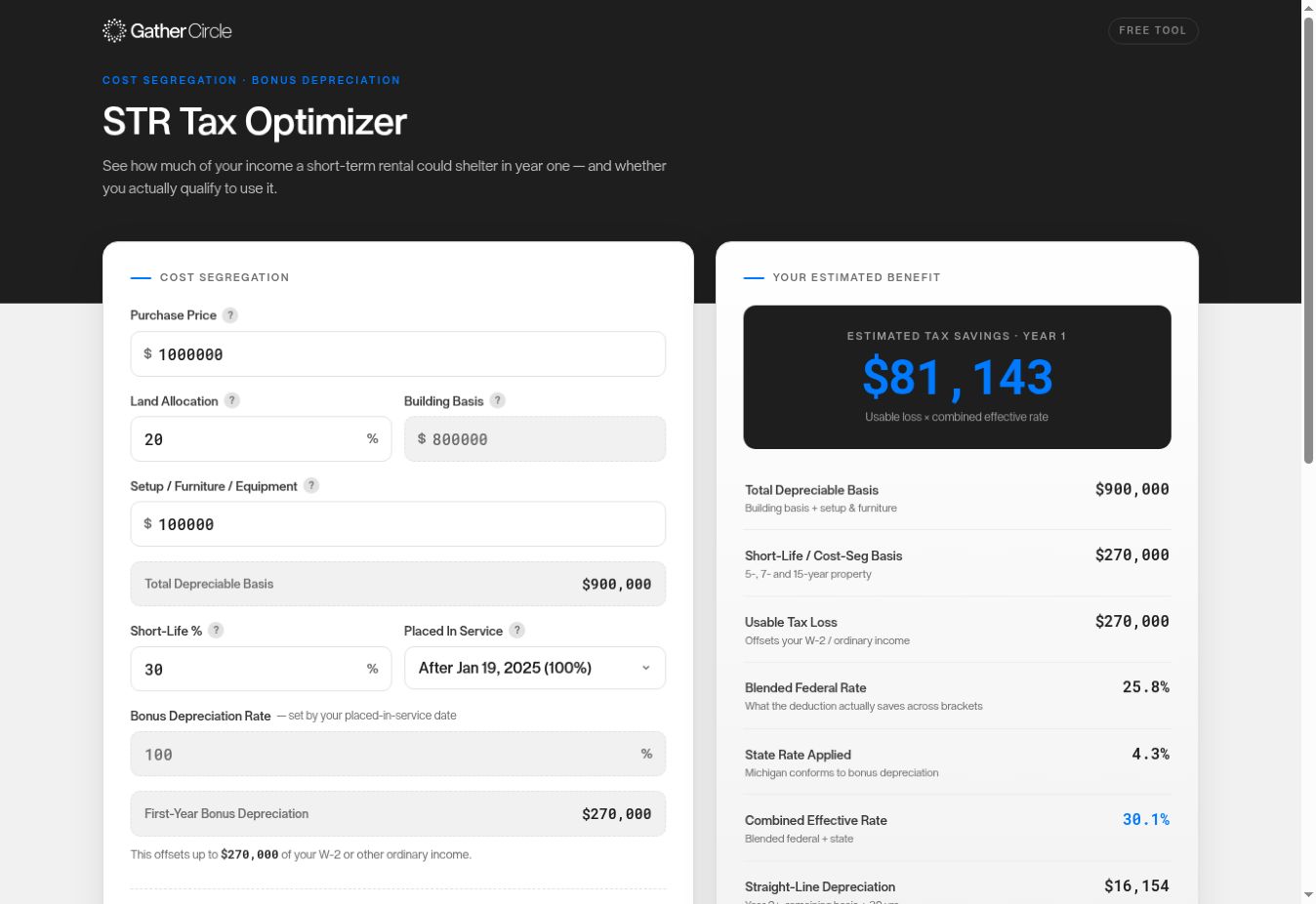Click the $900,000 Total Depreciable Basis value in the Cost Segregation card
Screen dimensions: 1316x904
point(616,585)
